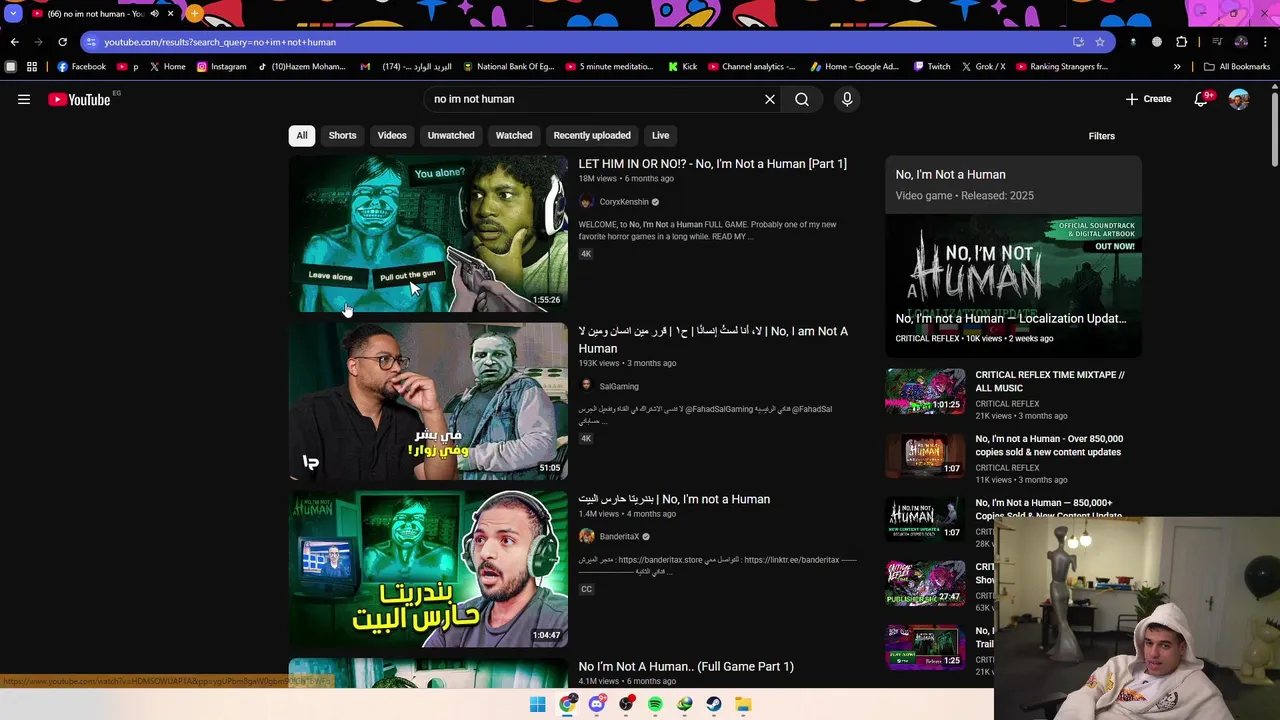This screenshot has height=720, width=1280.
Task: Select the Recently uploaded filter chip
Action: pyautogui.click(x=592, y=135)
